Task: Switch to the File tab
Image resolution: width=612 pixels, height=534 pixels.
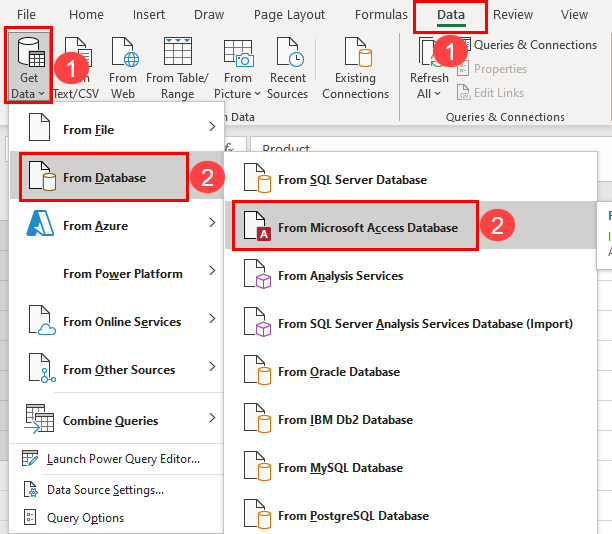Action: tap(26, 15)
